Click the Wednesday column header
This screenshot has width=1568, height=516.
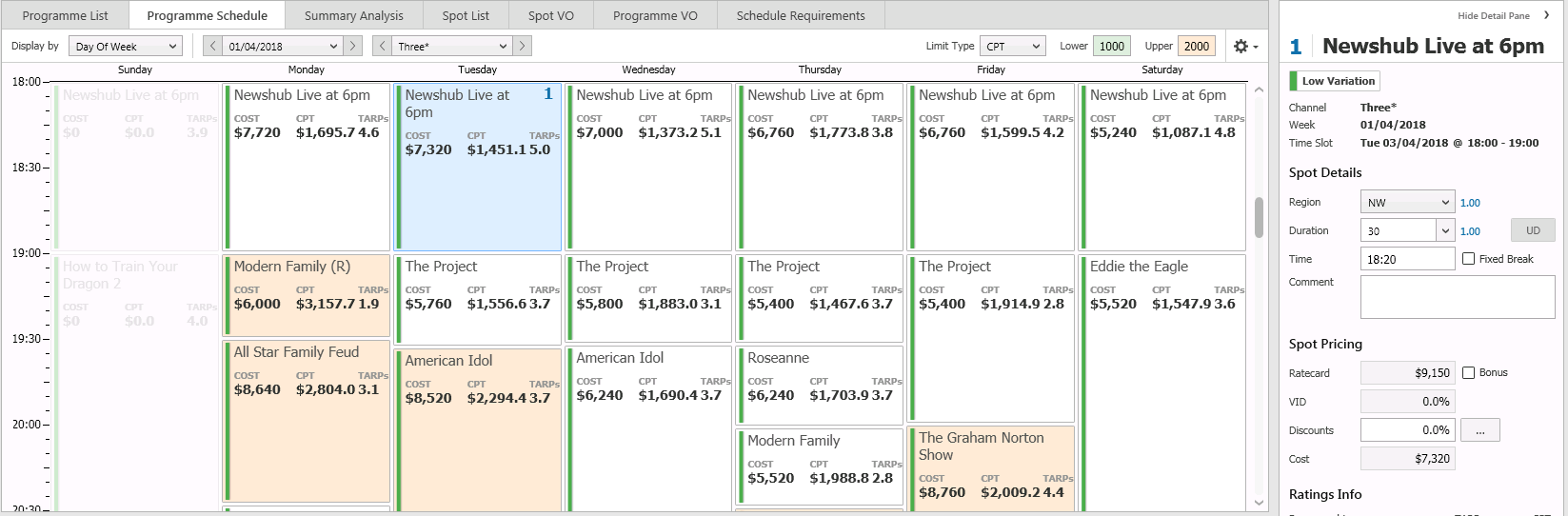648,69
